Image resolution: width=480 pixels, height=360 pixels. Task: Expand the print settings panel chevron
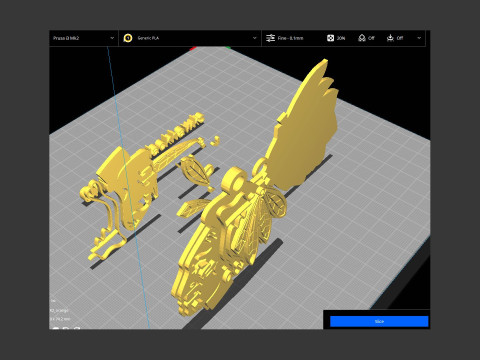[x=419, y=38]
